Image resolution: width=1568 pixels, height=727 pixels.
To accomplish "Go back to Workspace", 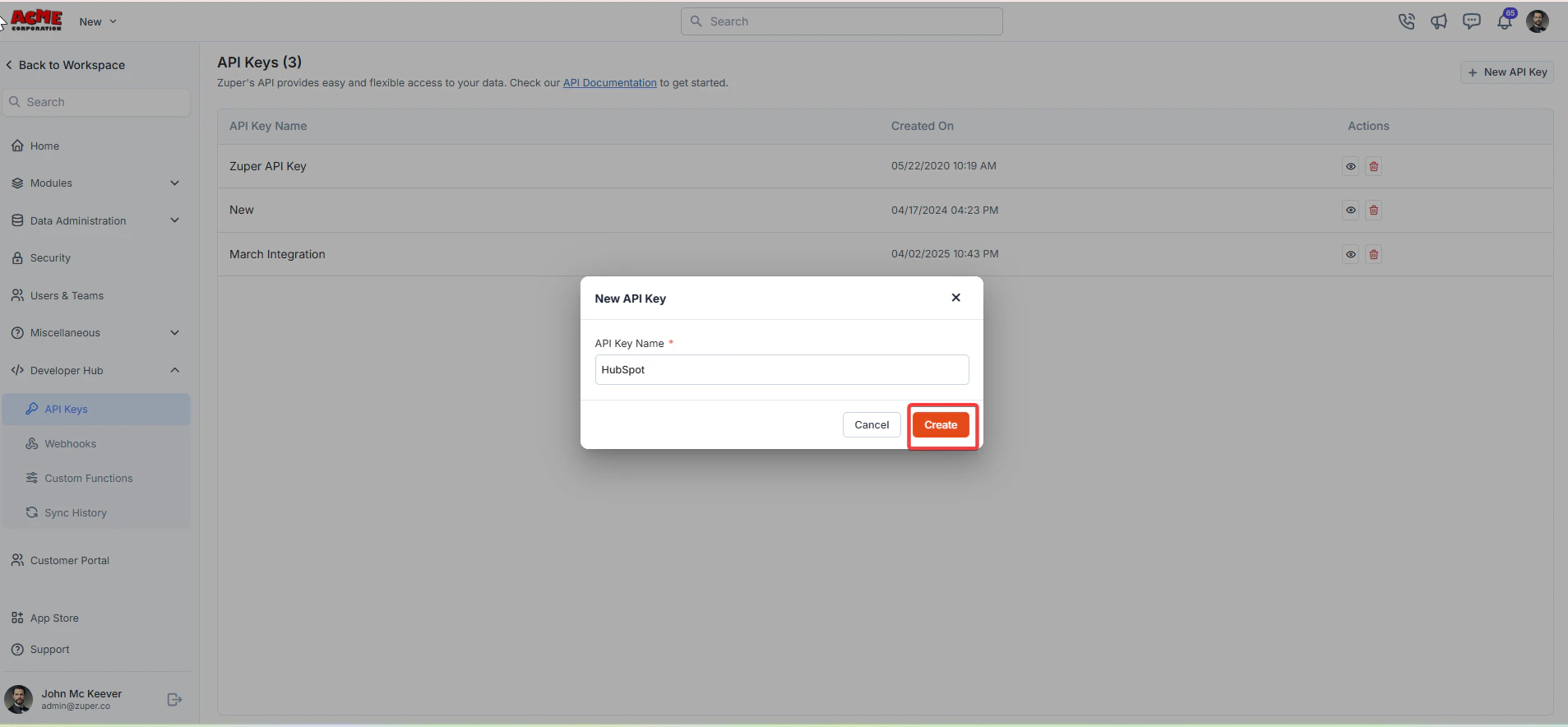I will coord(66,65).
